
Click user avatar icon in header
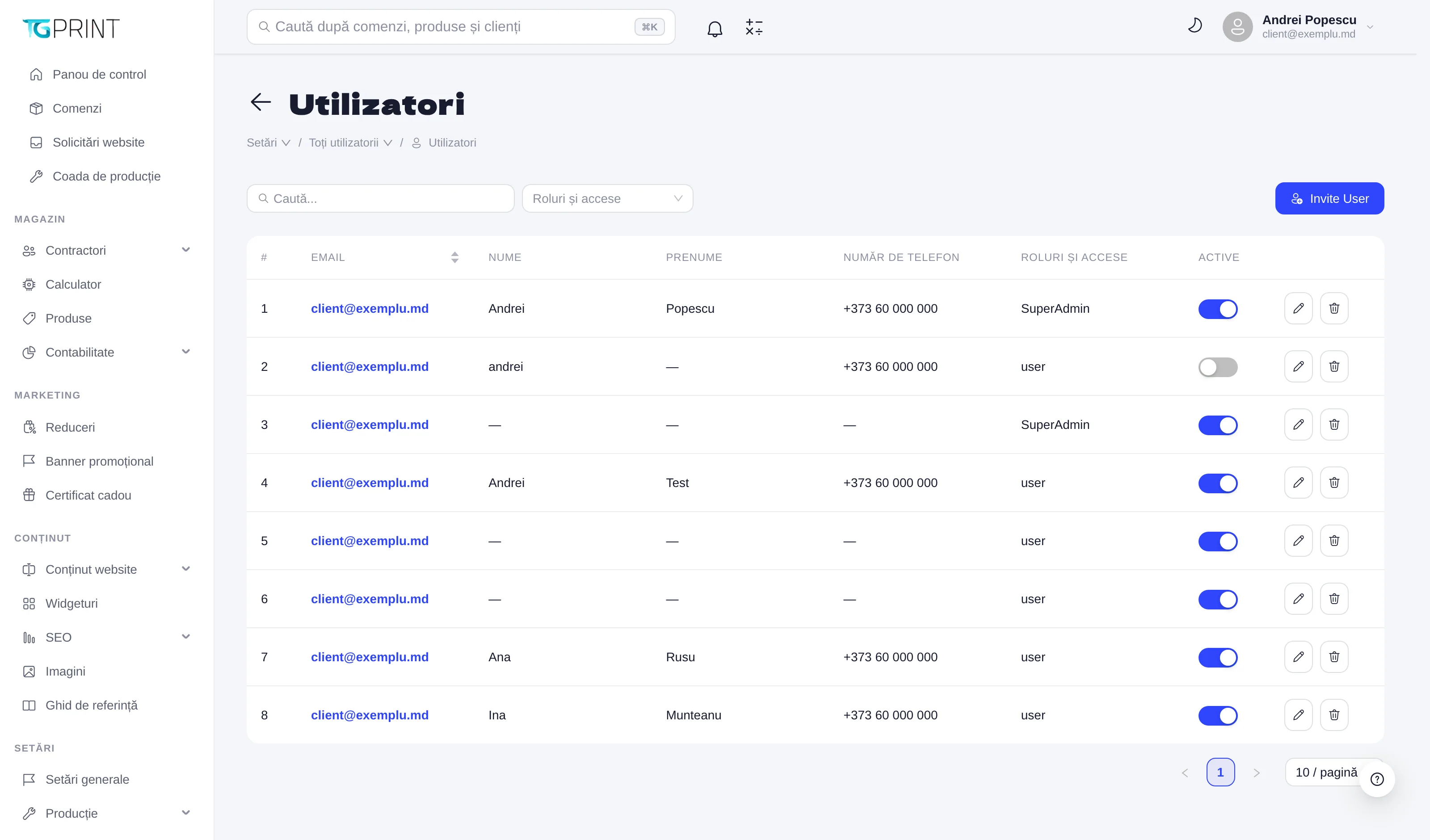click(1237, 27)
